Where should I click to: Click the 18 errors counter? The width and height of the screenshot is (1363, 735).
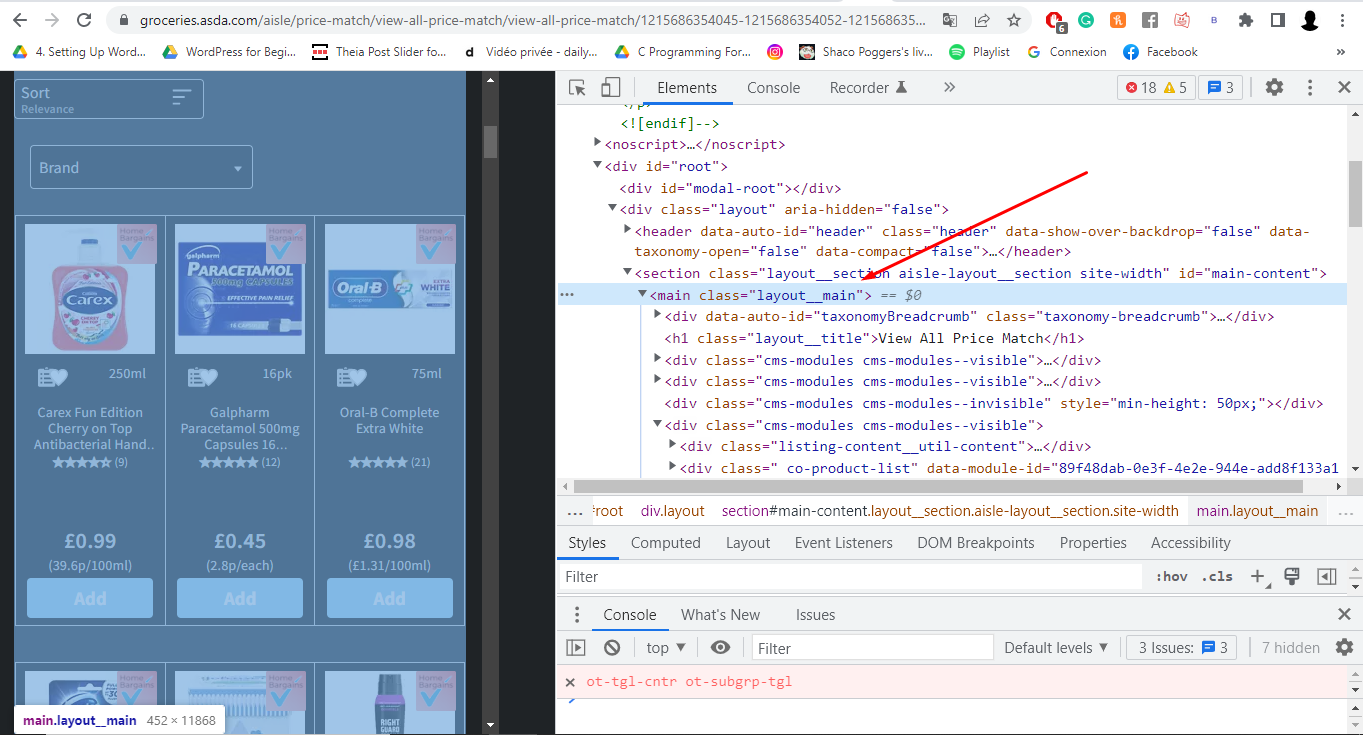[x=1140, y=88]
